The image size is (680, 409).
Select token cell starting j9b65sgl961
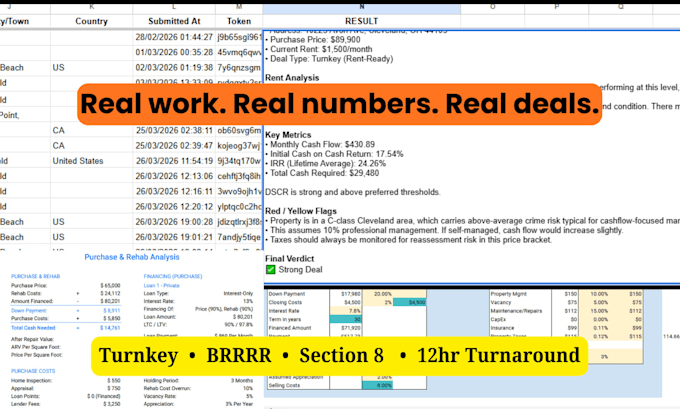(239, 37)
